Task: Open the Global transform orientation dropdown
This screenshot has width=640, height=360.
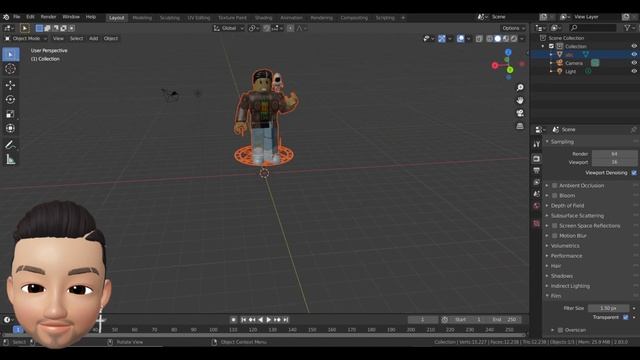Action: pos(229,28)
